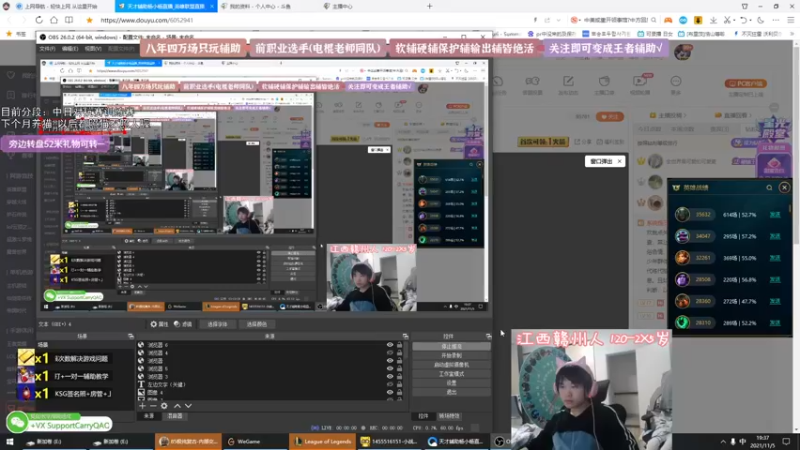Toggle visibility of 浏览器 5 source
The height and width of the screenshot is (450, 800).
tap(390, 368)
